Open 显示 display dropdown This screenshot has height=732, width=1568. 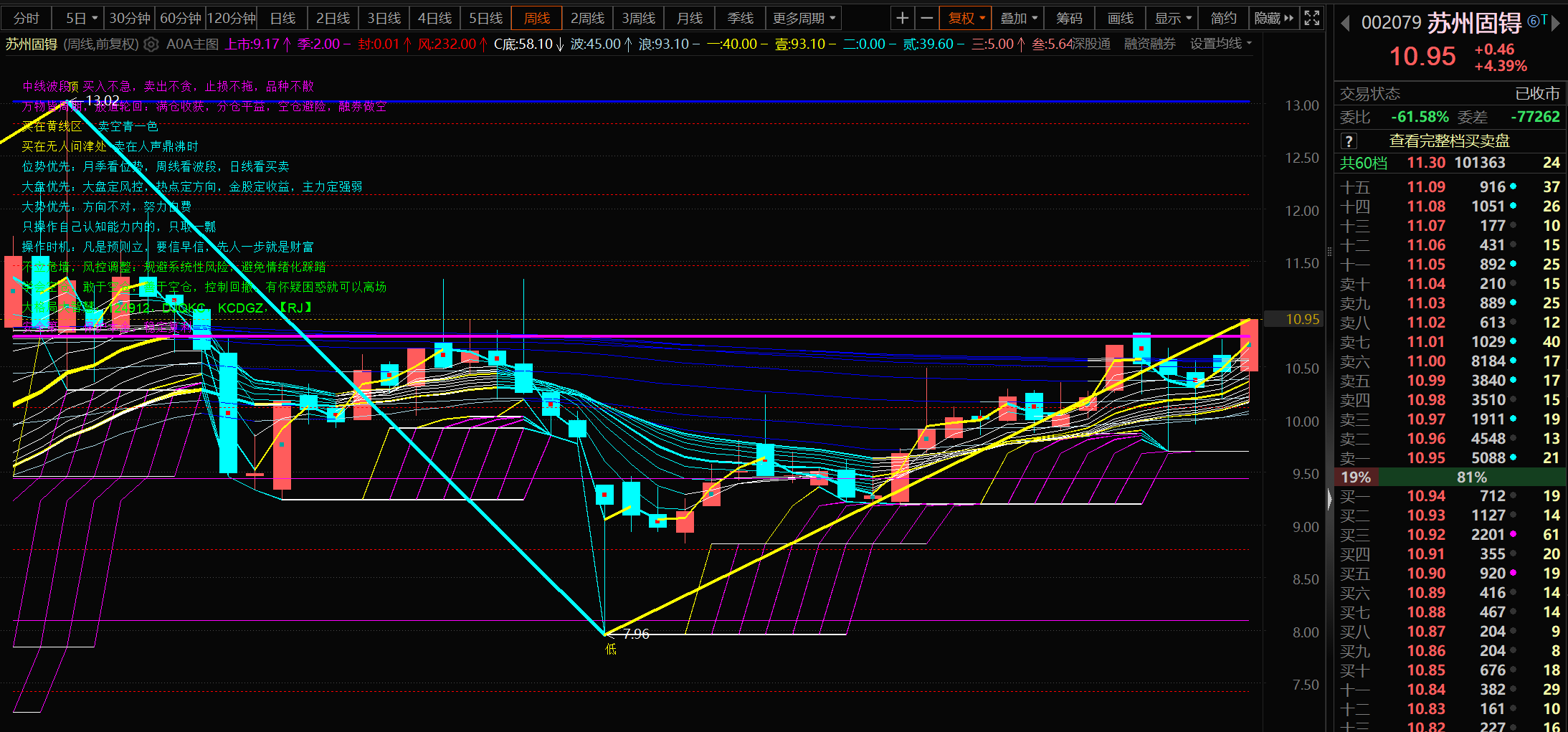coord(1172,18)
